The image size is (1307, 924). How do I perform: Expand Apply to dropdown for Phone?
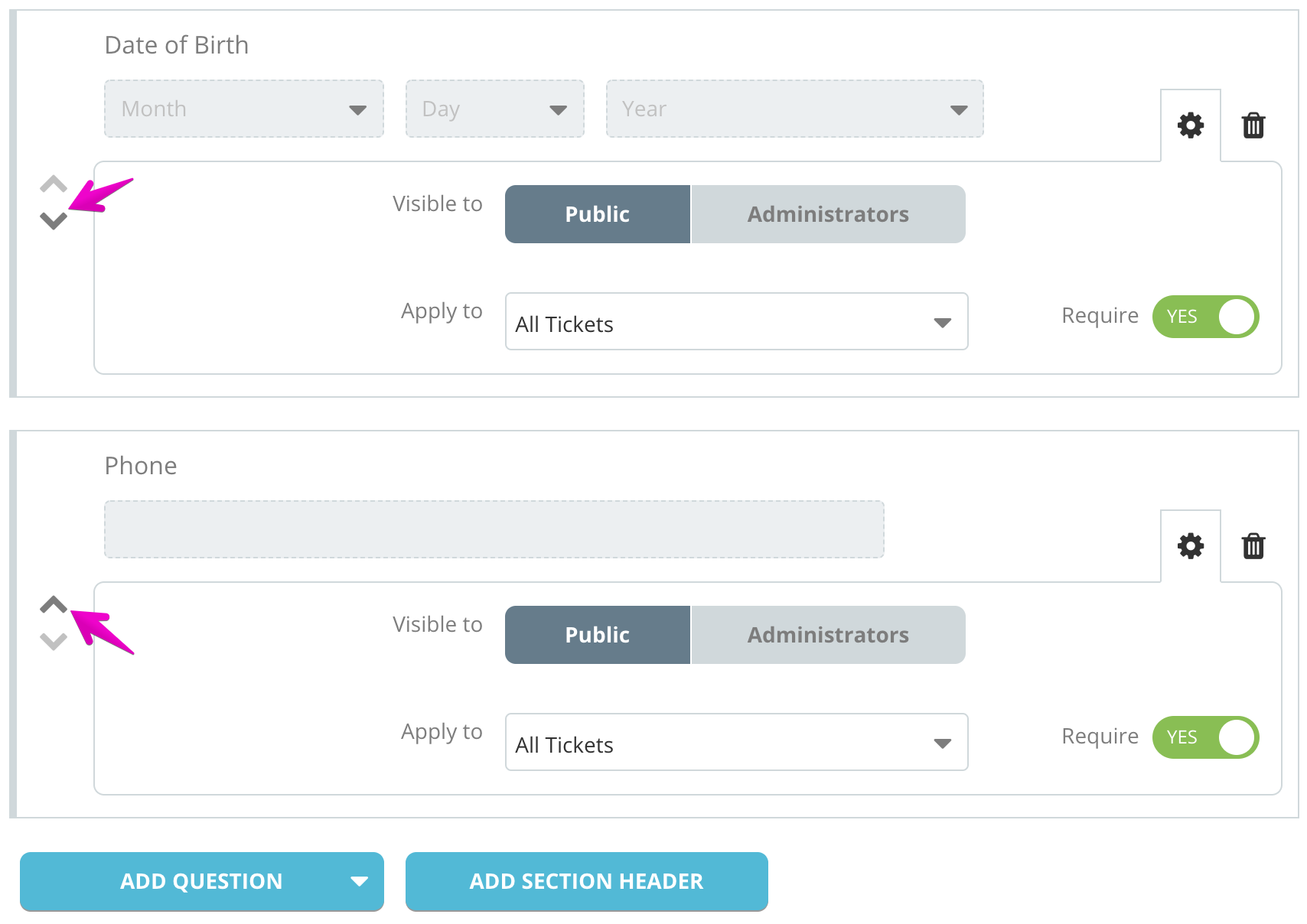[736, 743]
